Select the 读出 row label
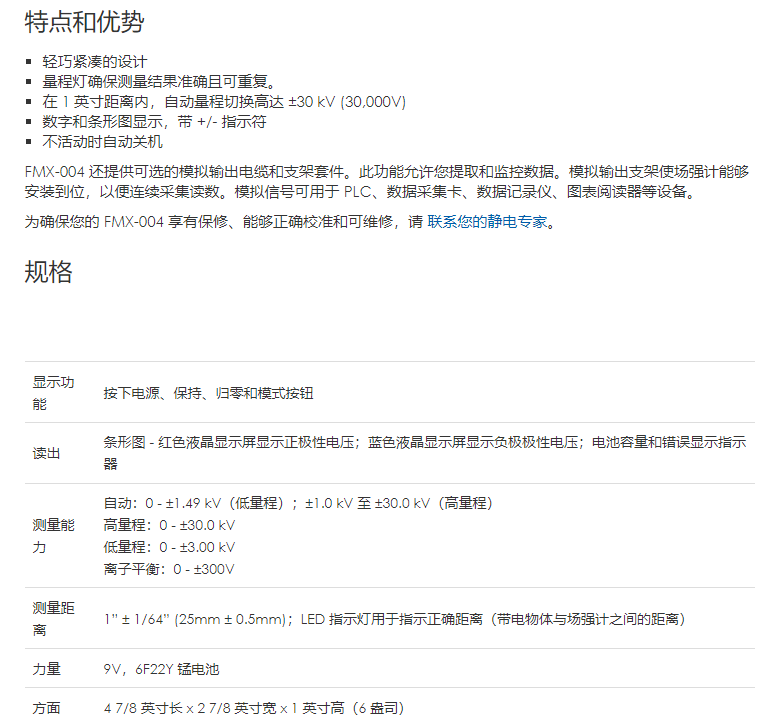Viewport: 776px width, 724px height. (47, 453)
